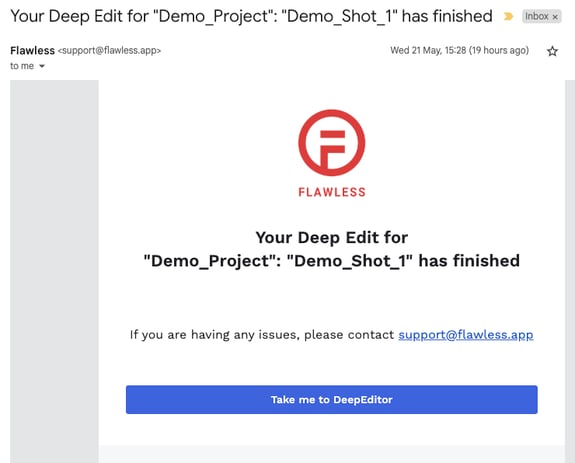The height and width of the screenshot is (463, 575).
Task: Click the Inbox label tag
Action: 537,16
